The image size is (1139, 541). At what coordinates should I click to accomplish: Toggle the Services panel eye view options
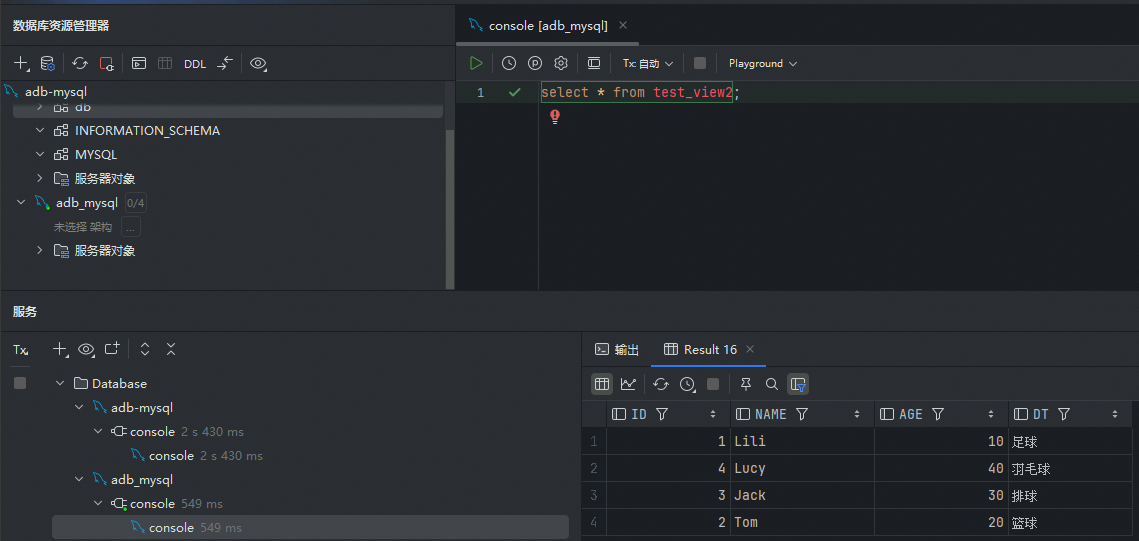pyautogui.click(x=86, y=349)
